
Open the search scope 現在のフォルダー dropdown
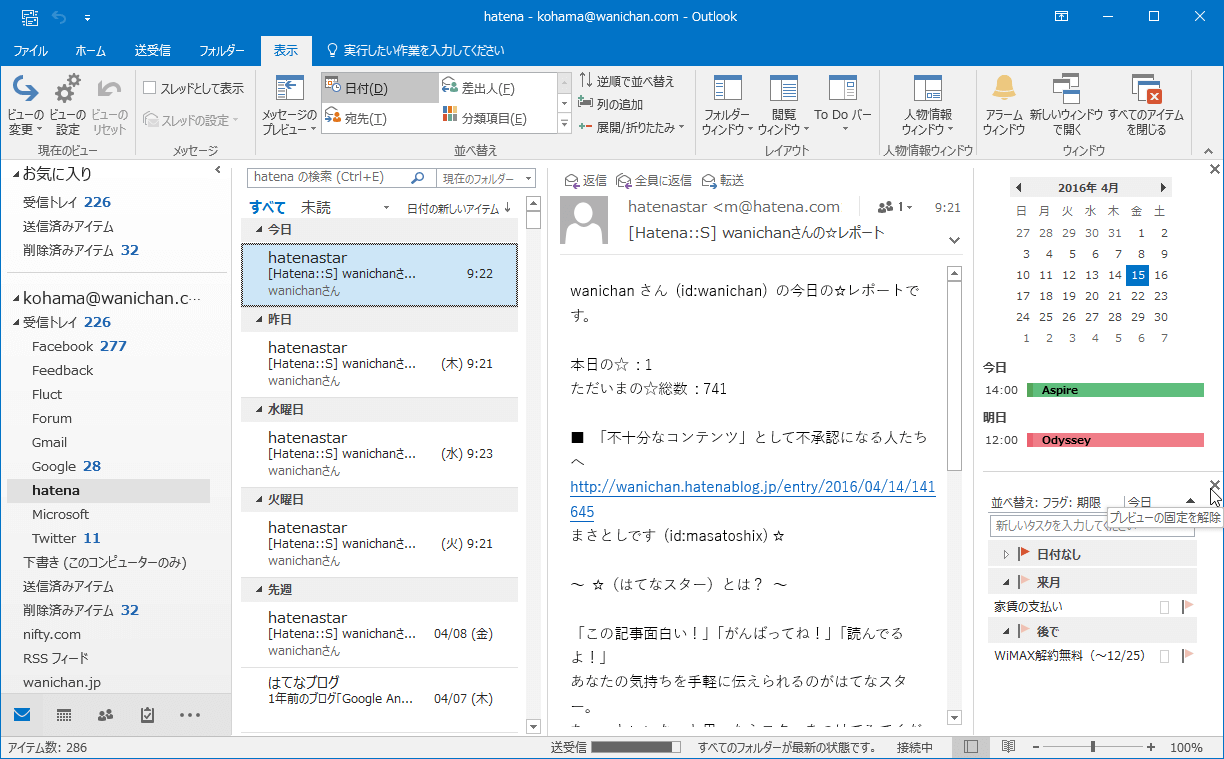[486, 178]
